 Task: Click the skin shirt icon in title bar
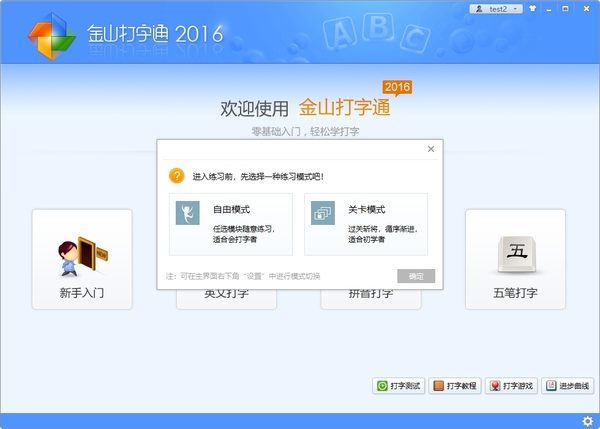pos(533,8)
